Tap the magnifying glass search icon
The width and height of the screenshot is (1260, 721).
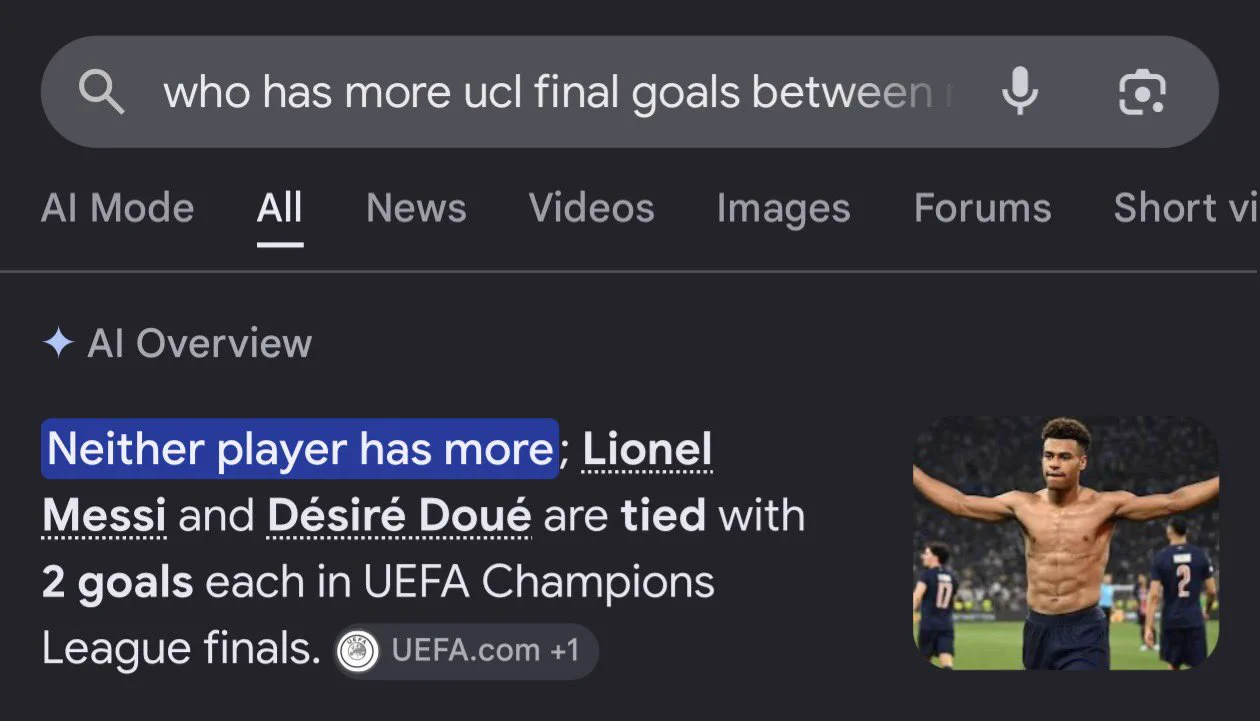101,93
